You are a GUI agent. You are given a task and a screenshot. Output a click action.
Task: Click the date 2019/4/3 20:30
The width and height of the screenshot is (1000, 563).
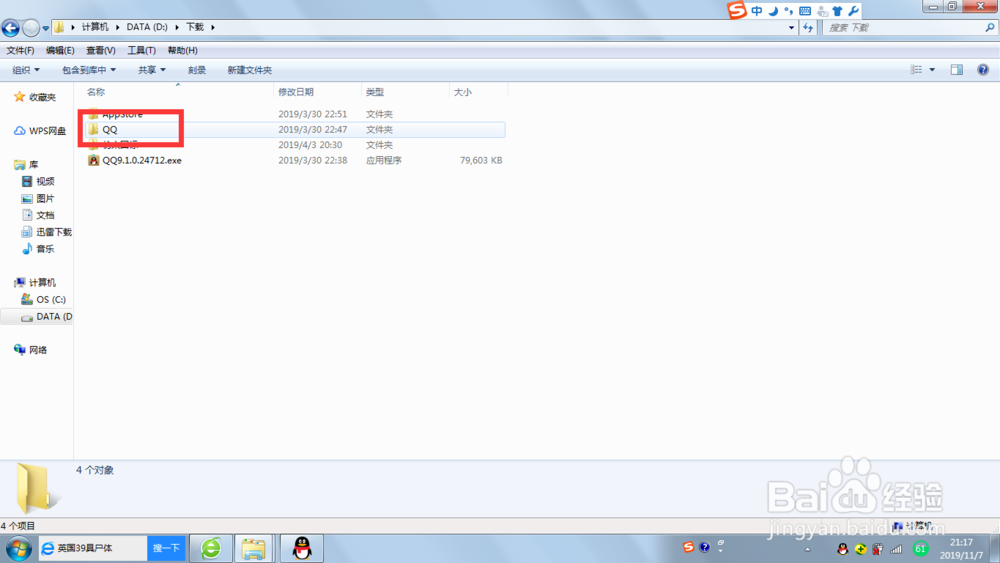(x=310, y=145)
